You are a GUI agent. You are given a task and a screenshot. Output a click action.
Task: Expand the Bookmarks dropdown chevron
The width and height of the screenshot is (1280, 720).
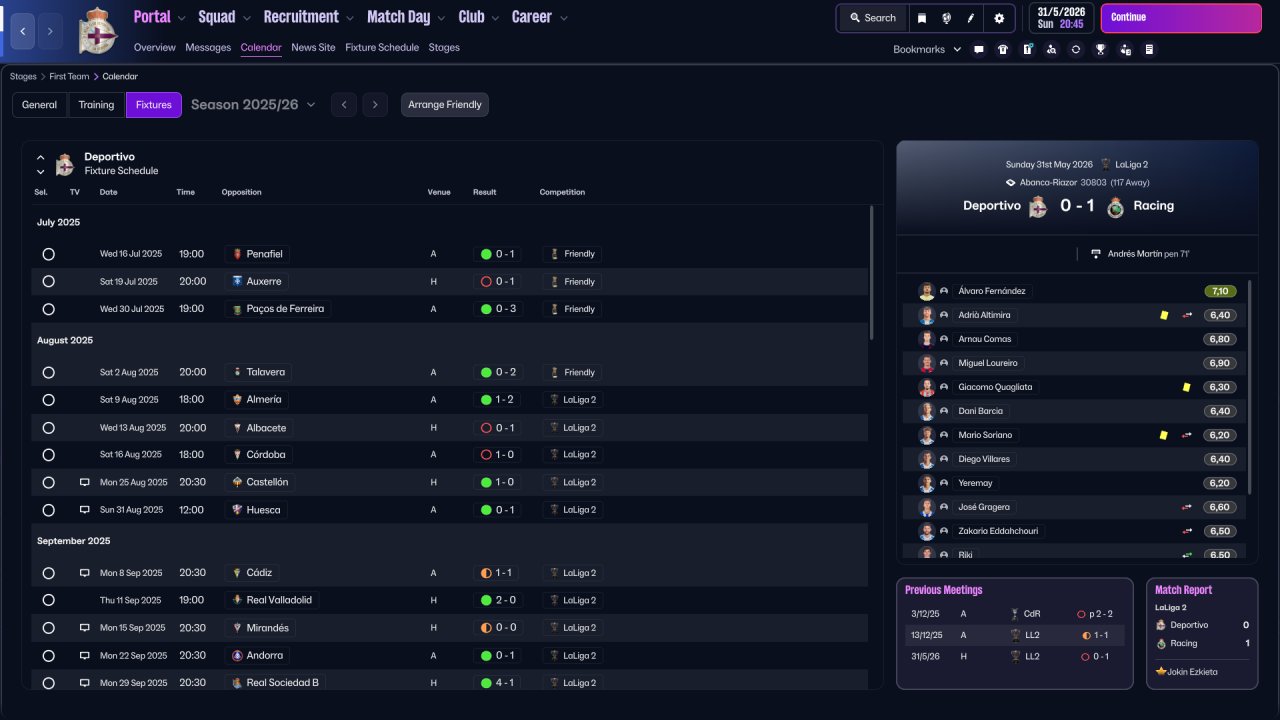[957, 49]
